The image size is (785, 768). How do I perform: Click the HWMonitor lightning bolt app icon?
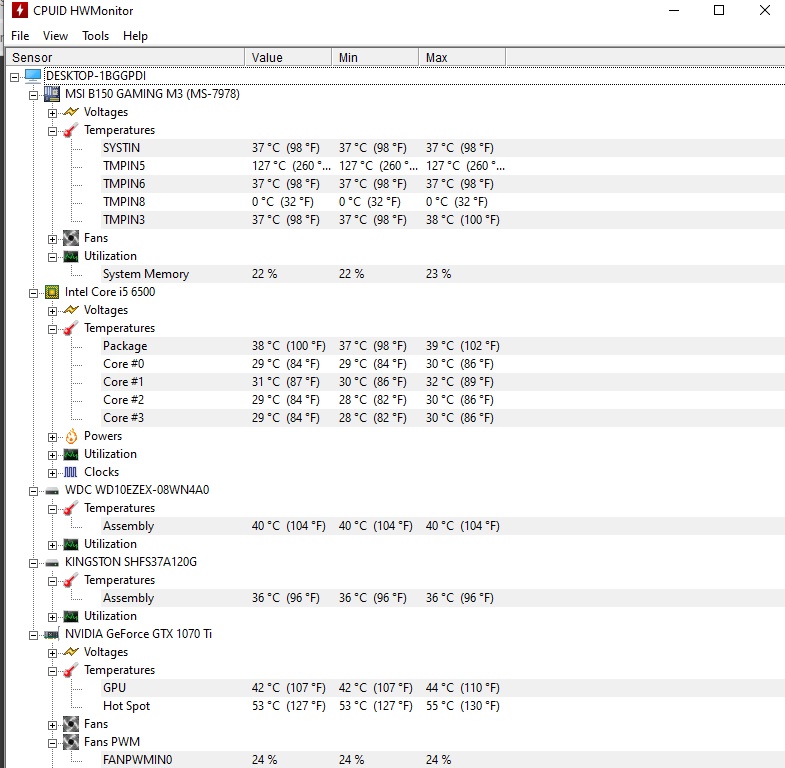pos(20,10)
